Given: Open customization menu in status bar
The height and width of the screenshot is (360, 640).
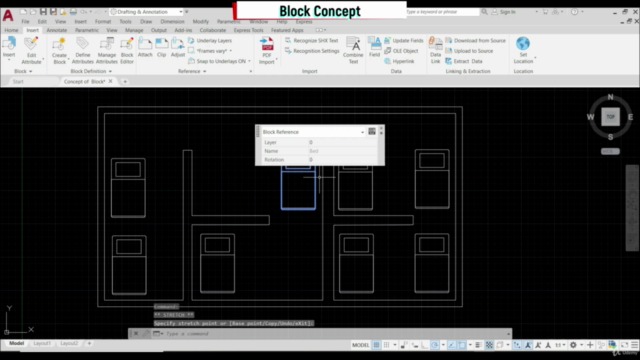Looking at the screenshot, I should tap(635, 345).
